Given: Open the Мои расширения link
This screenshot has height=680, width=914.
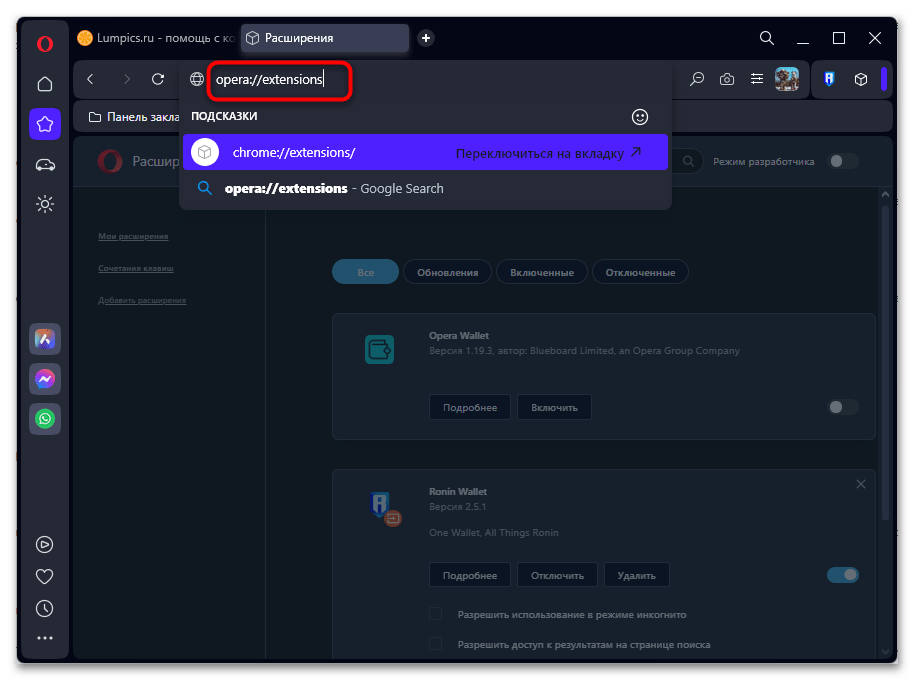Looking at the screenshot, I should click(x=133, y=237).
